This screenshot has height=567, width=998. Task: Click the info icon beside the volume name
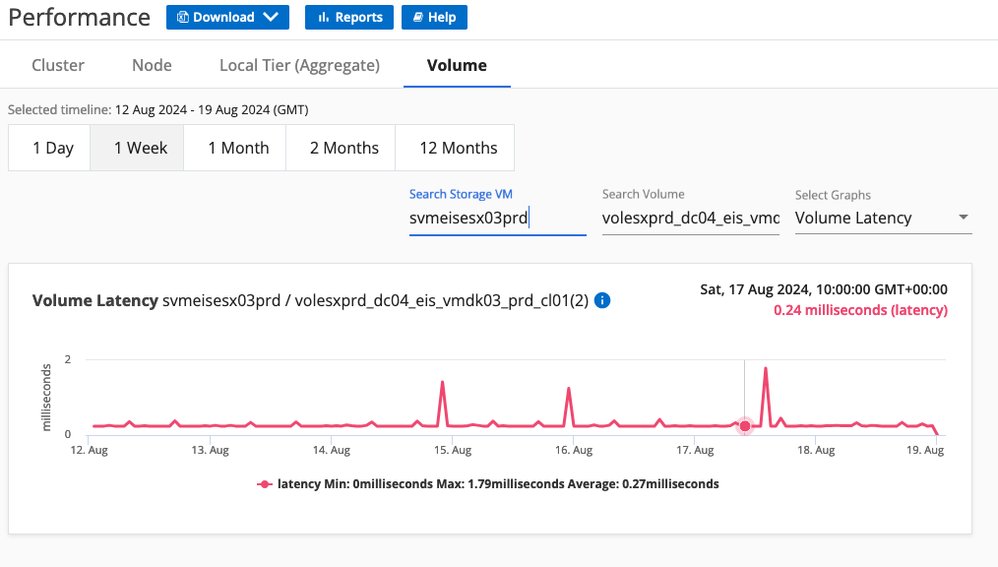[x=602, y=300]
